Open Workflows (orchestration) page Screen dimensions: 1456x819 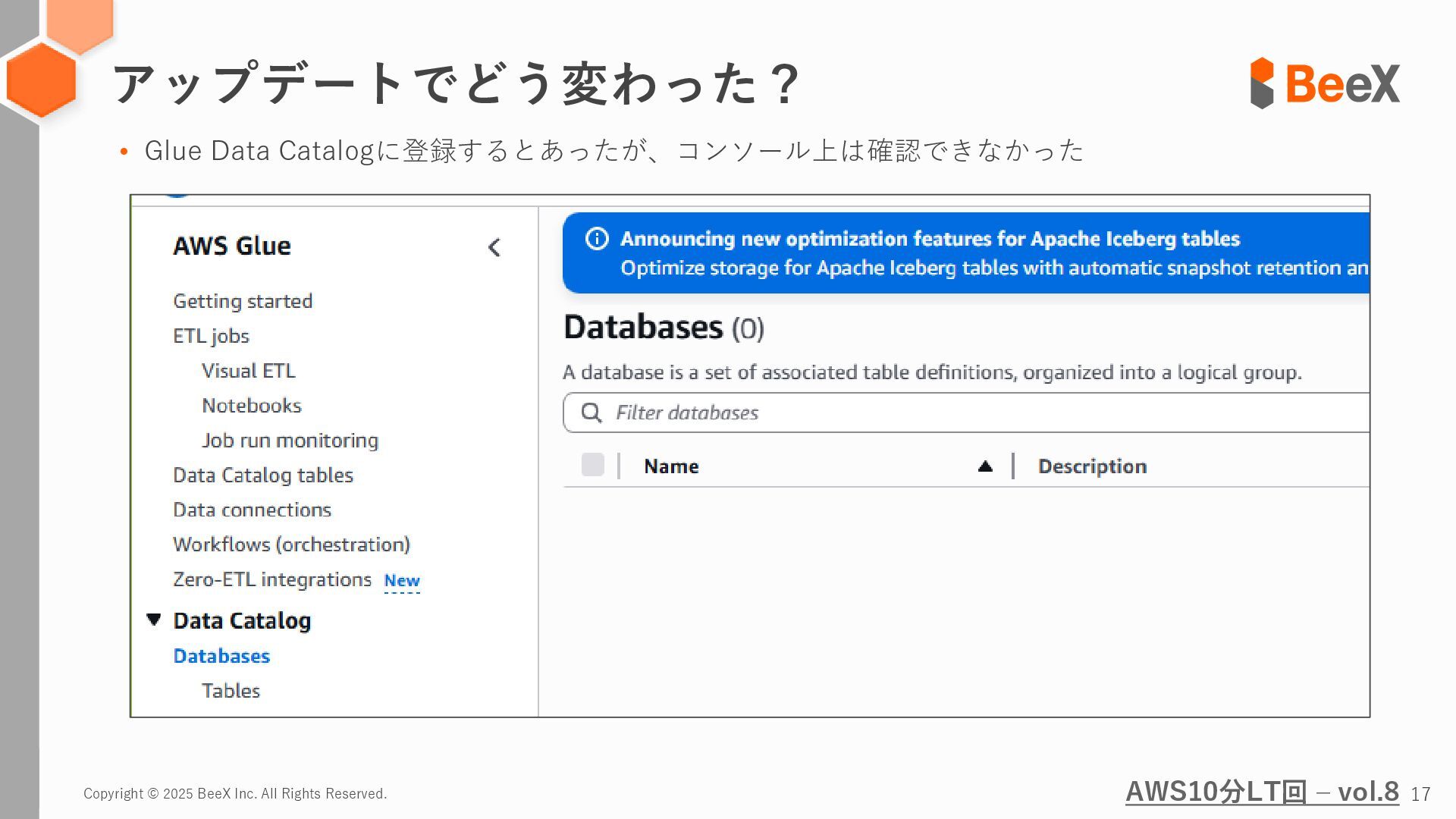(291, 544)
